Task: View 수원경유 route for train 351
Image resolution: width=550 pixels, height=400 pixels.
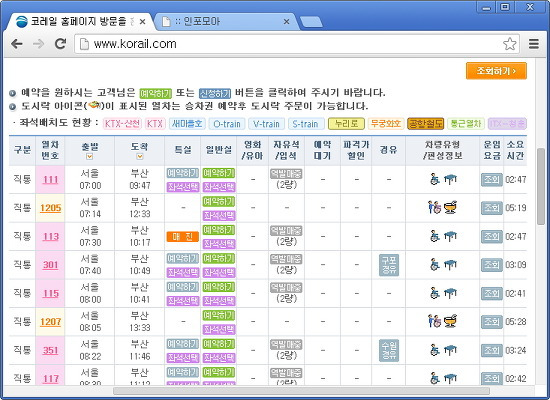Action: pyautogui.click(x=389, y=350)
